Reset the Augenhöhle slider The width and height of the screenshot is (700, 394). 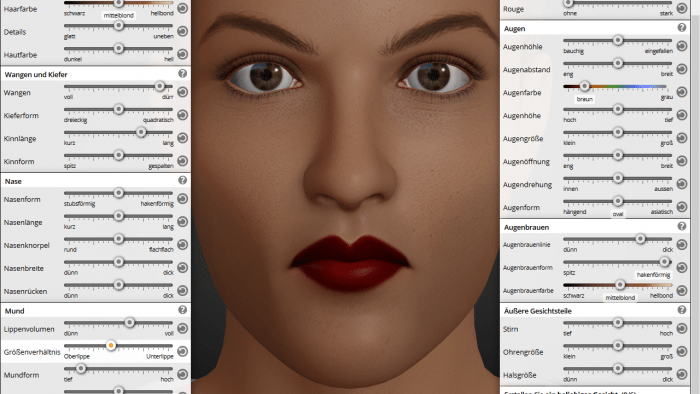click(682, 46)
